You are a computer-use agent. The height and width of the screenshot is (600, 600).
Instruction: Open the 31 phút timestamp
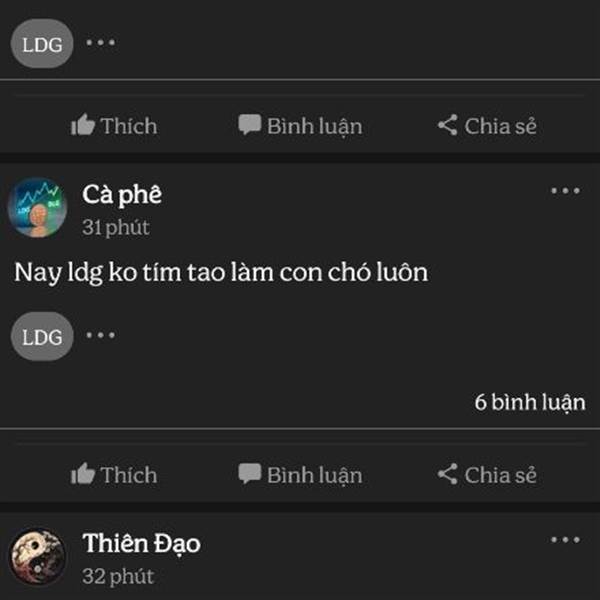point(116,227)
